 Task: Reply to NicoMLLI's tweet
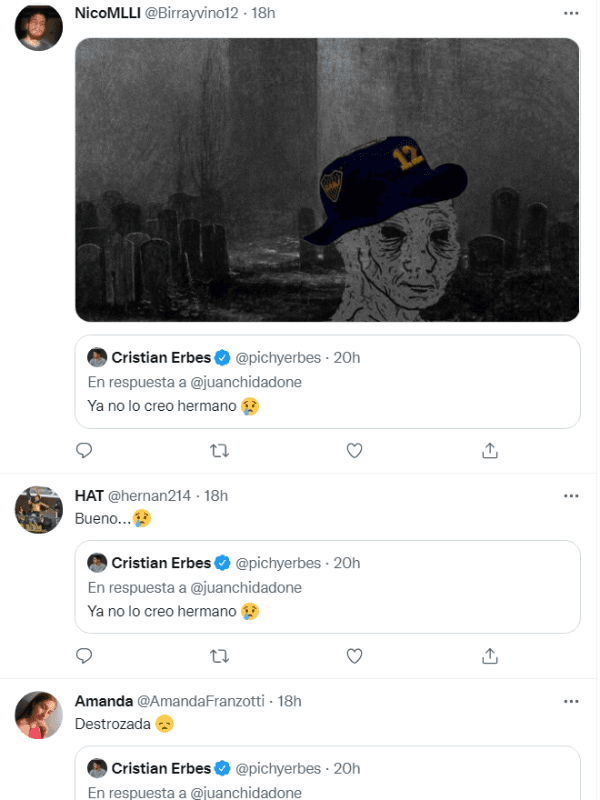click(85, 451)
